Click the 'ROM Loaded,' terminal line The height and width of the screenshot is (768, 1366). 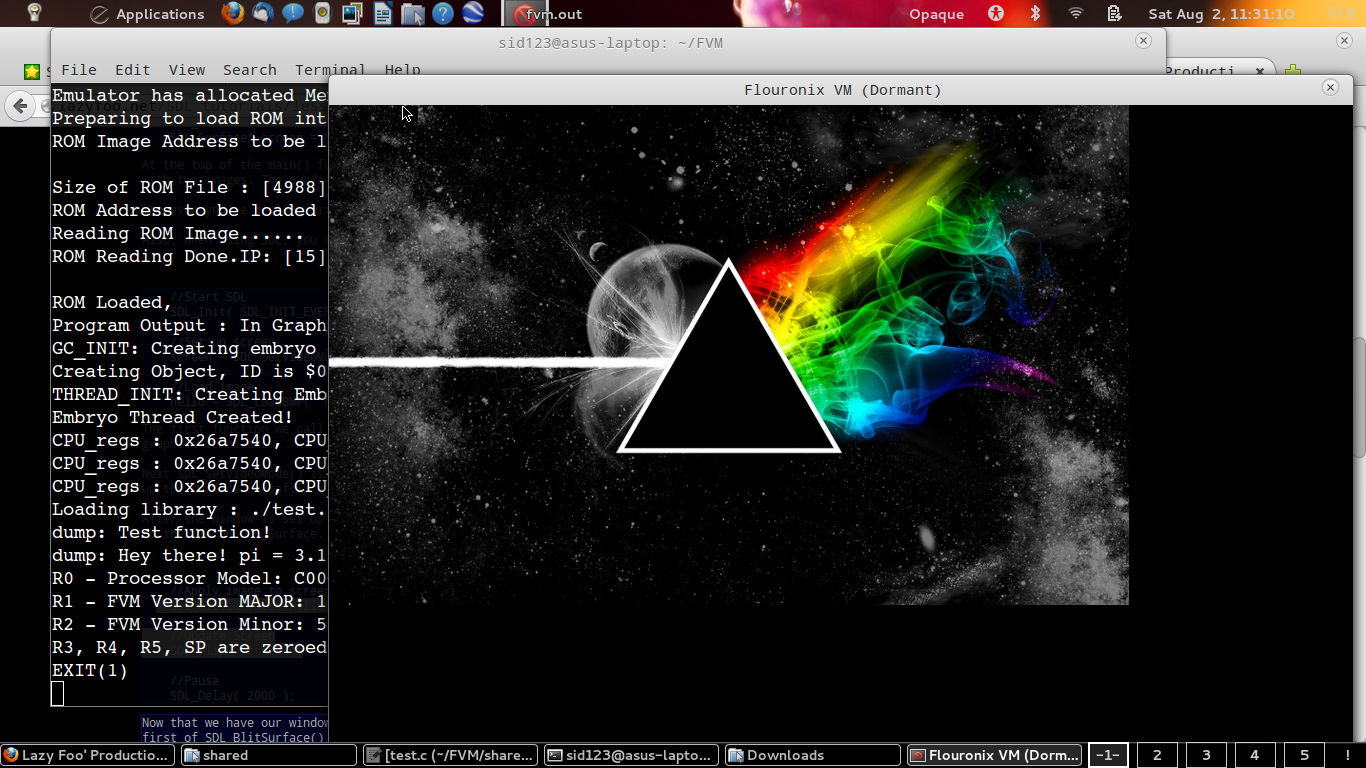(x=112, y=302)
